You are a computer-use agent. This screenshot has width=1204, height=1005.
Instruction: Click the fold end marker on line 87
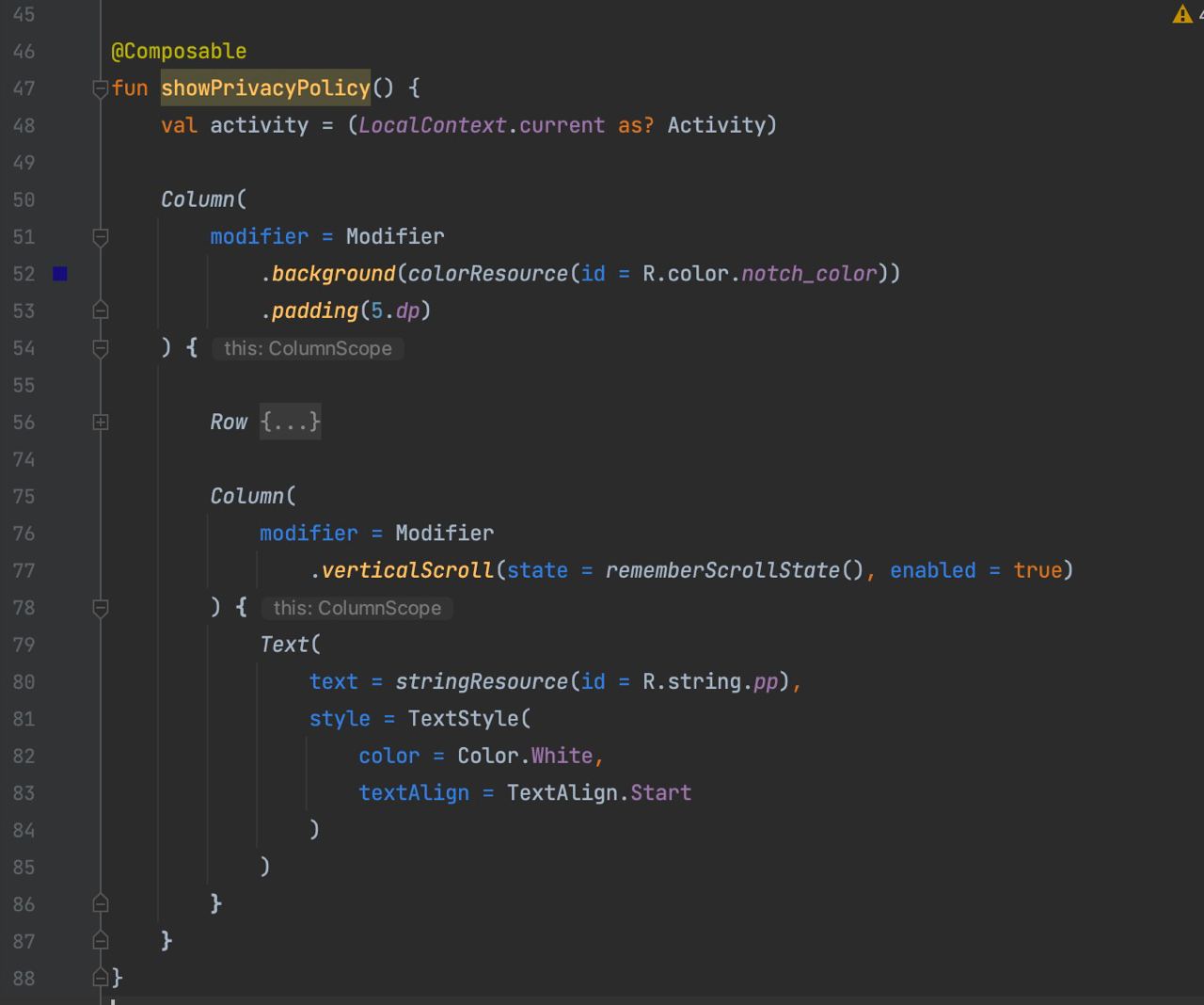click(x=101, y=941)
